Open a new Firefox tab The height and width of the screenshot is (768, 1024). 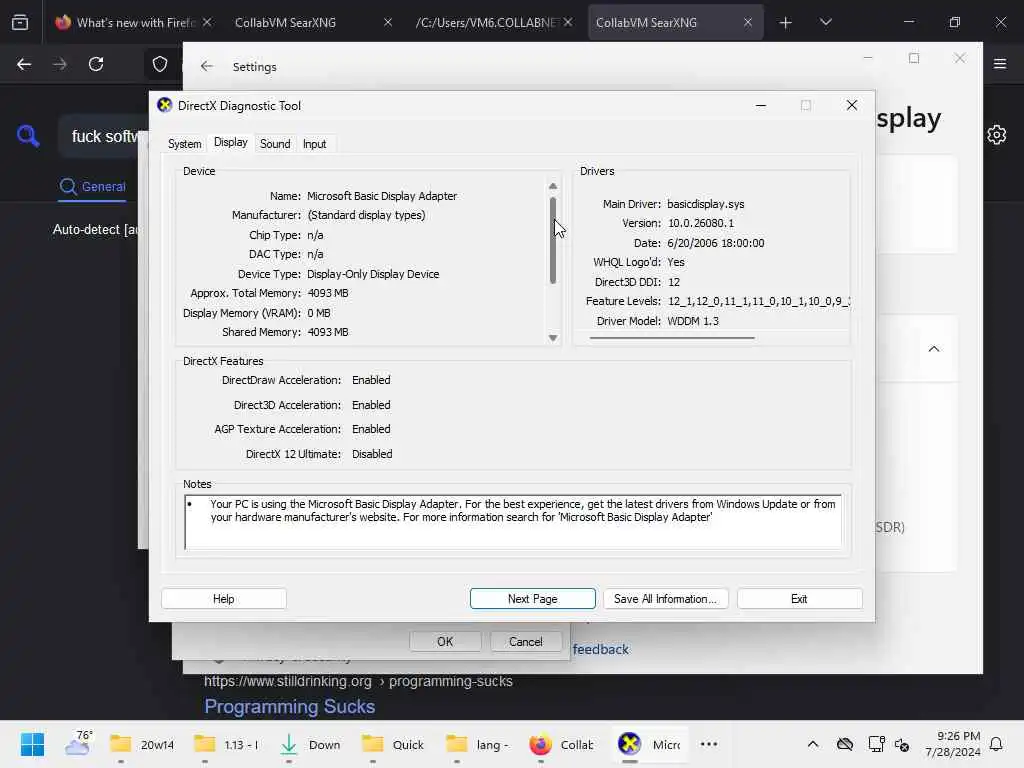click(x=786, y=23)
